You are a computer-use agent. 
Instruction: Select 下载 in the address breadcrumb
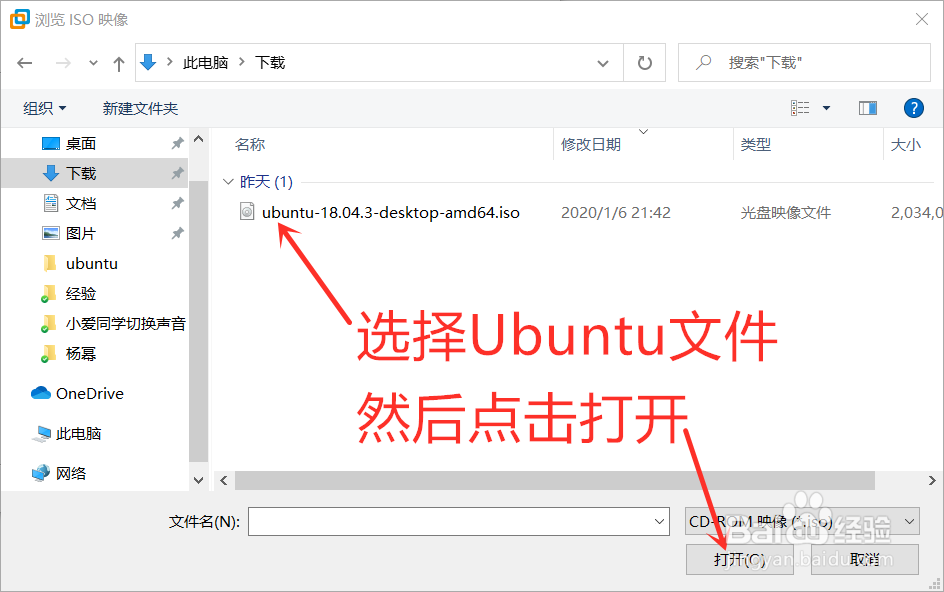pos(270,62)
